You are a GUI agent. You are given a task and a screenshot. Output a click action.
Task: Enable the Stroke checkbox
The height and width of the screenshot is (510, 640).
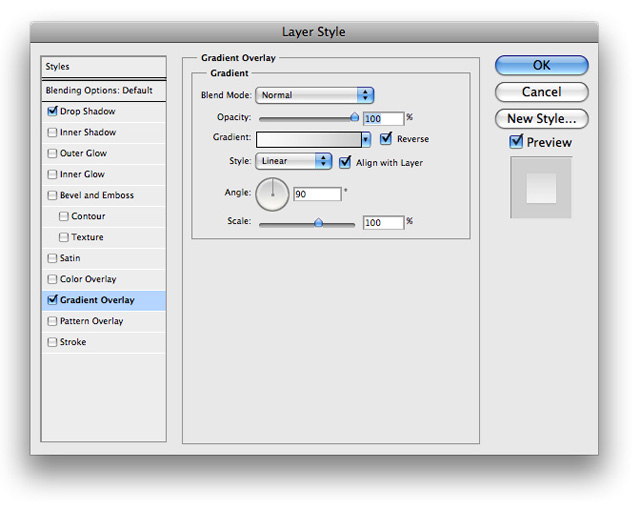tap(52, 342)
